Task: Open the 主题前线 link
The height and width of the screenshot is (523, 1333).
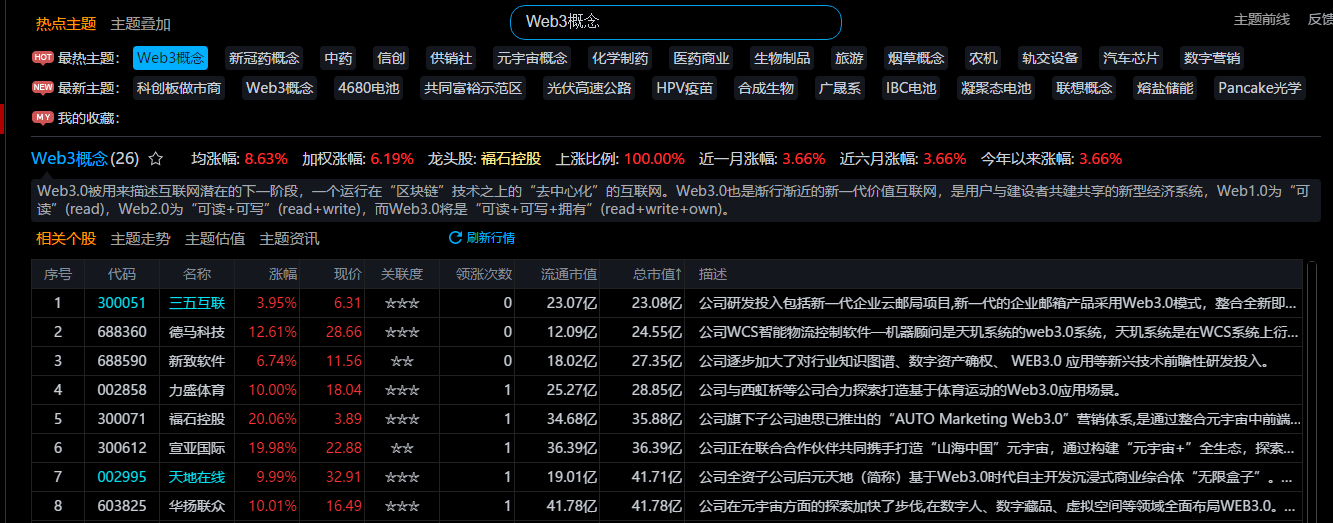Action: pos(1262,20)
